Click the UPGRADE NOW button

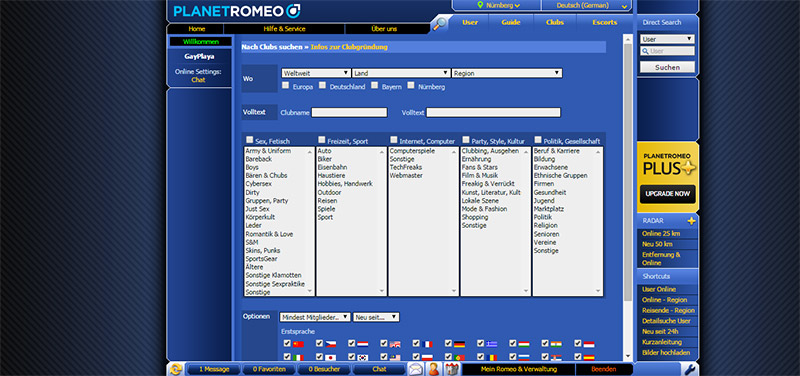(x=667, y=194)
